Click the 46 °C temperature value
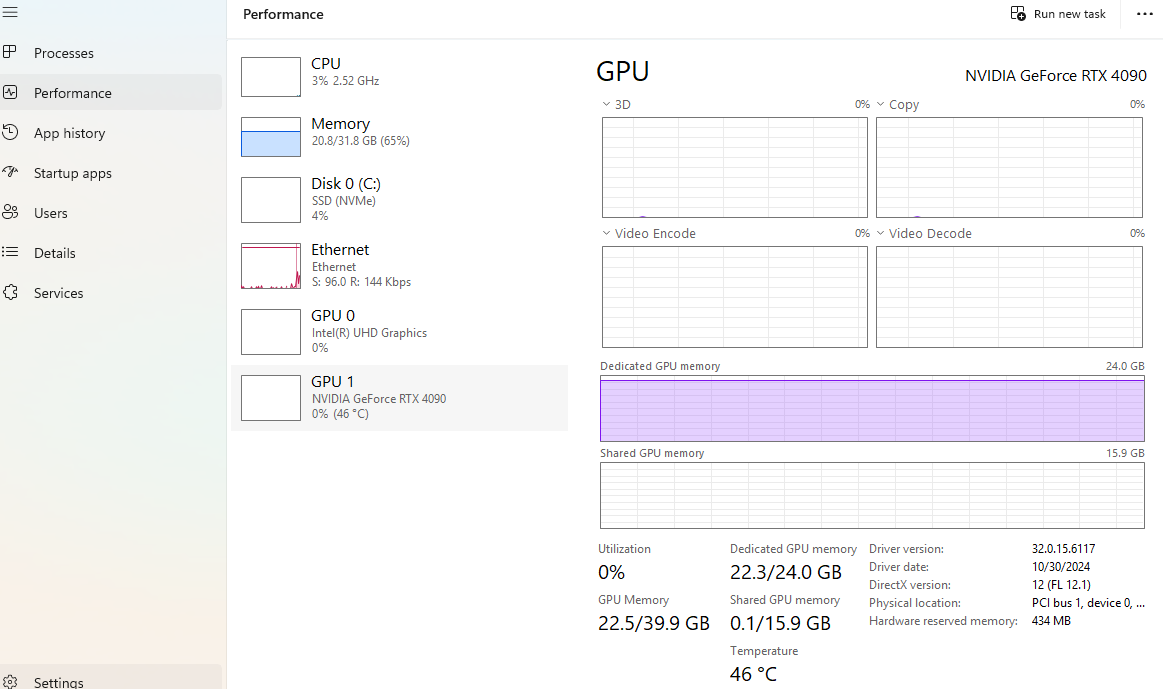 tap(753, 674)
